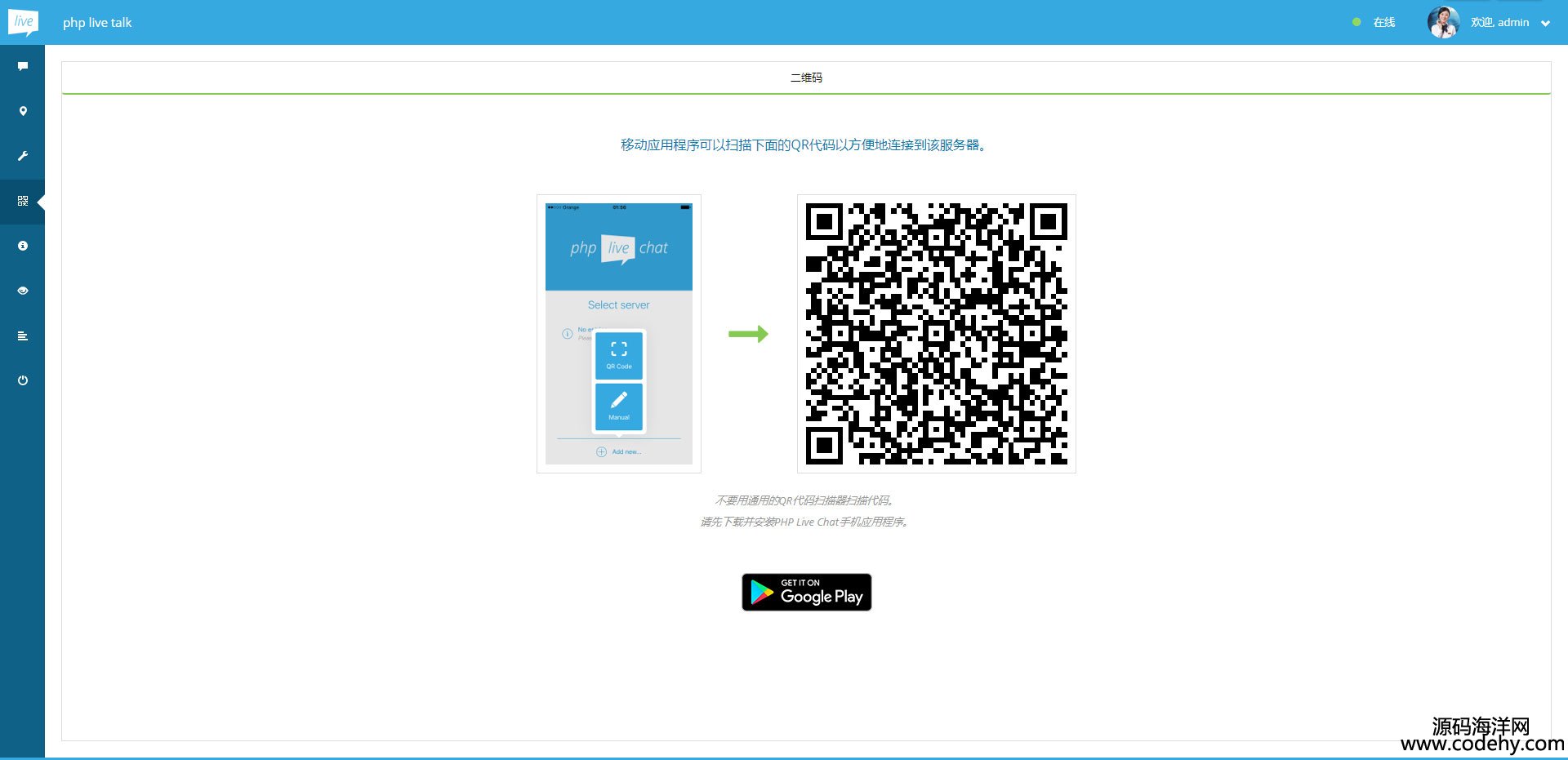Open the chat bubble sidebar icon
The height and width of the screenshot is (760, 1568).
[x=23, y=66]
